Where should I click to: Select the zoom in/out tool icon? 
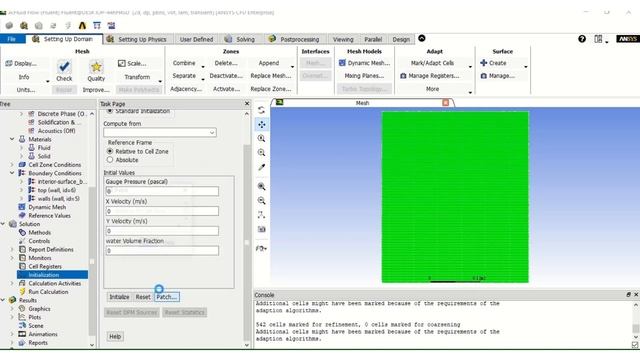pos(262,138)
